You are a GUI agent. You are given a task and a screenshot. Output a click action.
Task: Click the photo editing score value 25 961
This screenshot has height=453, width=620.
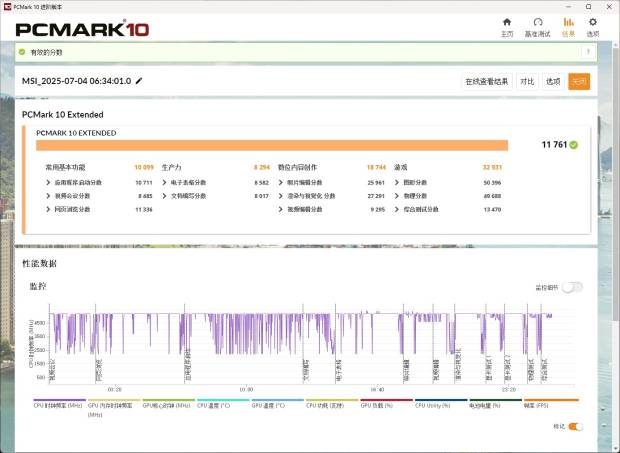[376, 183]
